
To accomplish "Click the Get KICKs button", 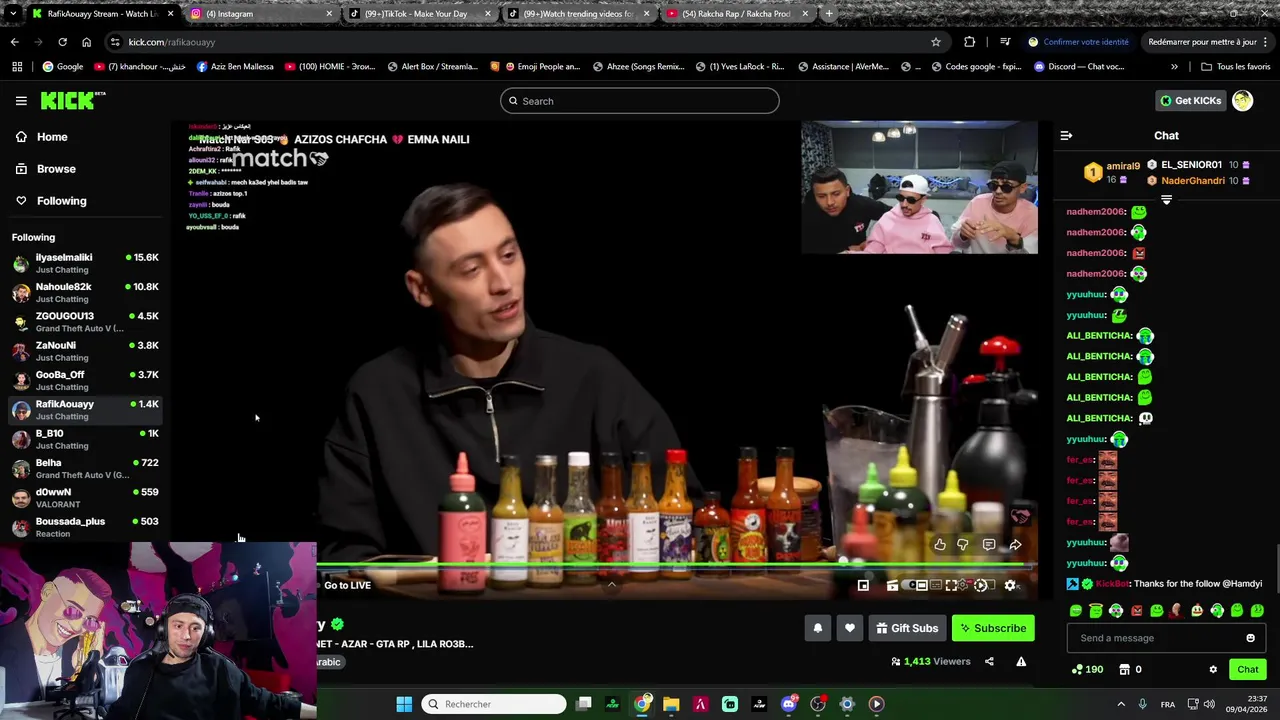I will pyautogui.click(x=1190, y=101).
